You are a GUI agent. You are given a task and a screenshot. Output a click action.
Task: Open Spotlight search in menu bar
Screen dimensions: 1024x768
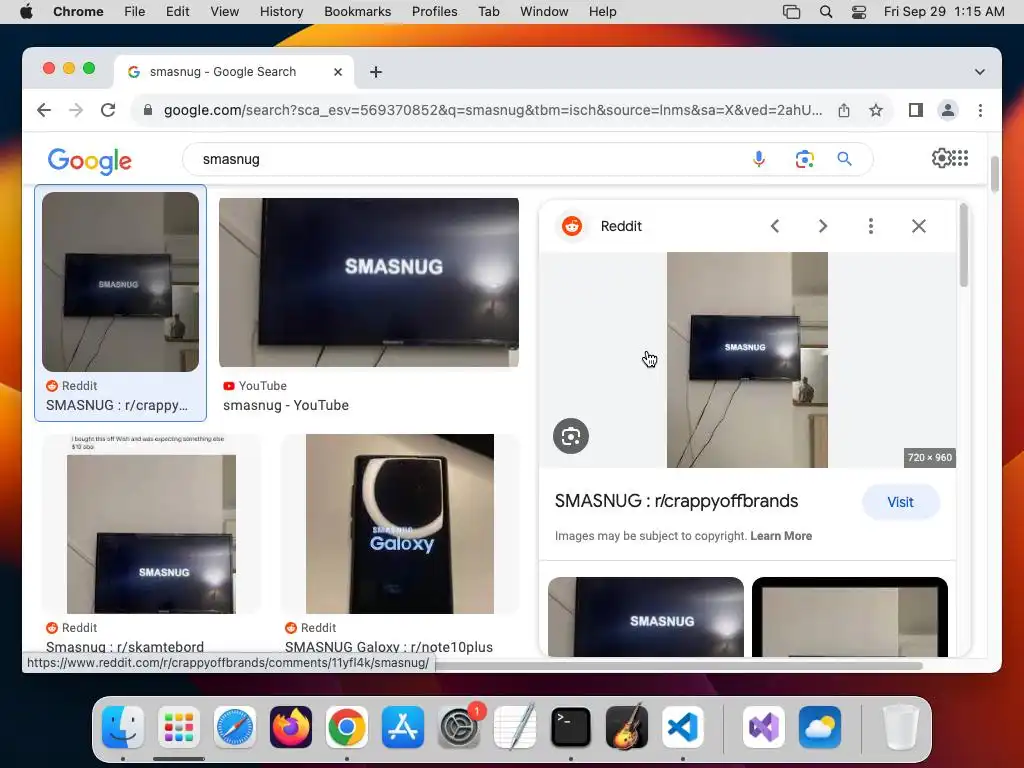coord(825,12)
